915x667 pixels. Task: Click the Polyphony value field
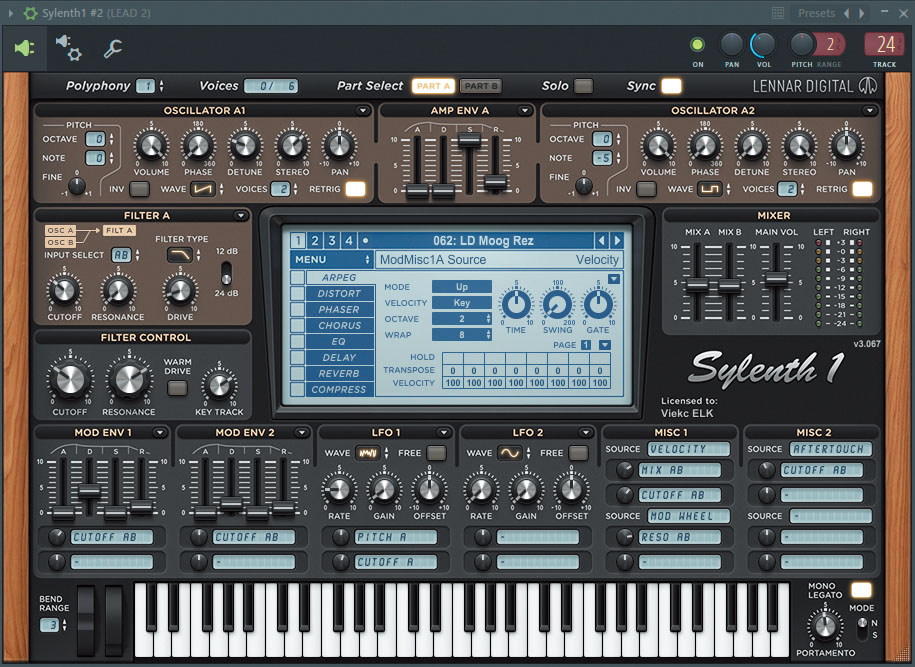click(x=145, y=86)
